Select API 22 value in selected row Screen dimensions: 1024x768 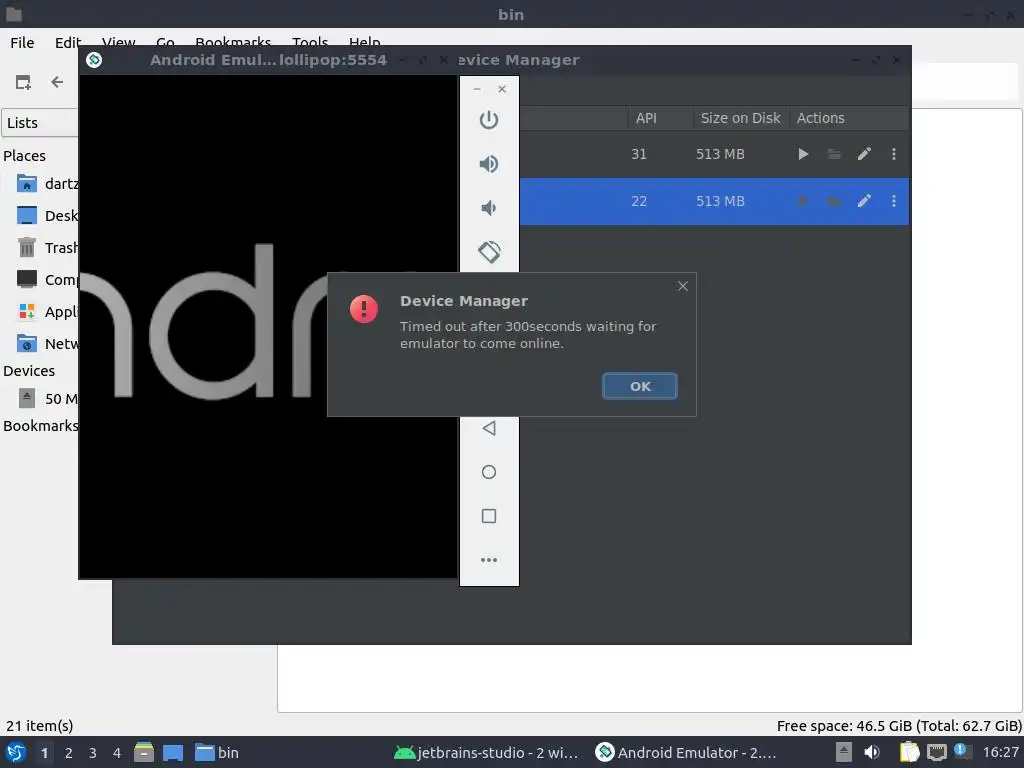(x=639, y=201)
